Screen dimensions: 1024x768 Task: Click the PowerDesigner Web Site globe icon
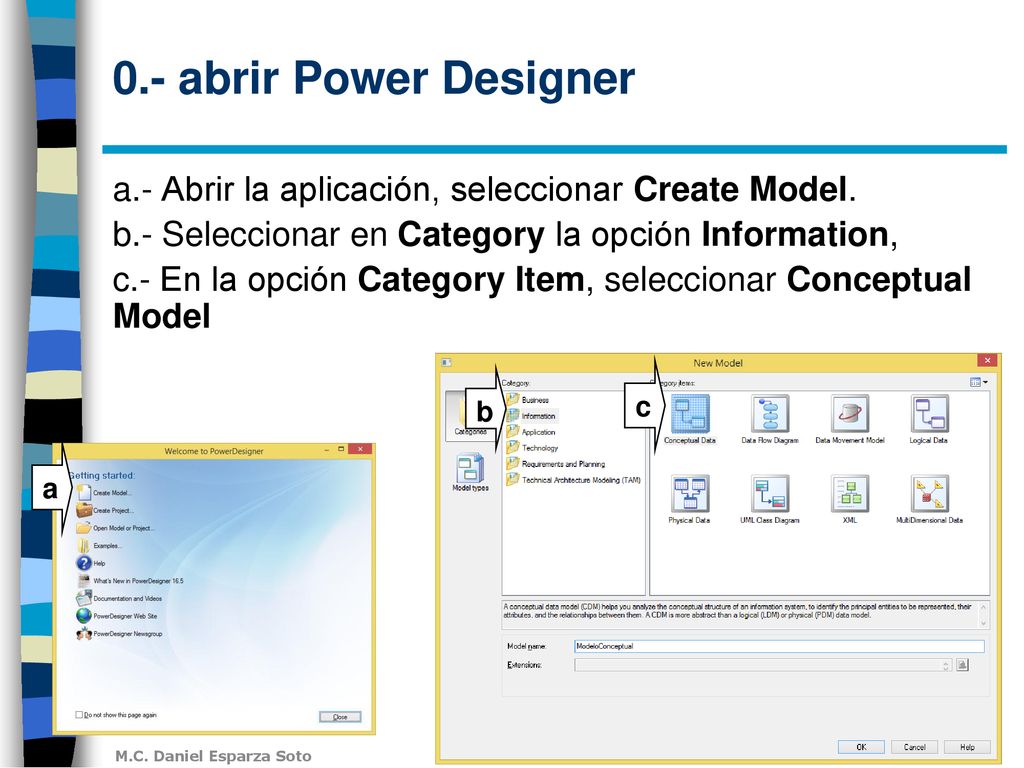(x=84, y=615)
